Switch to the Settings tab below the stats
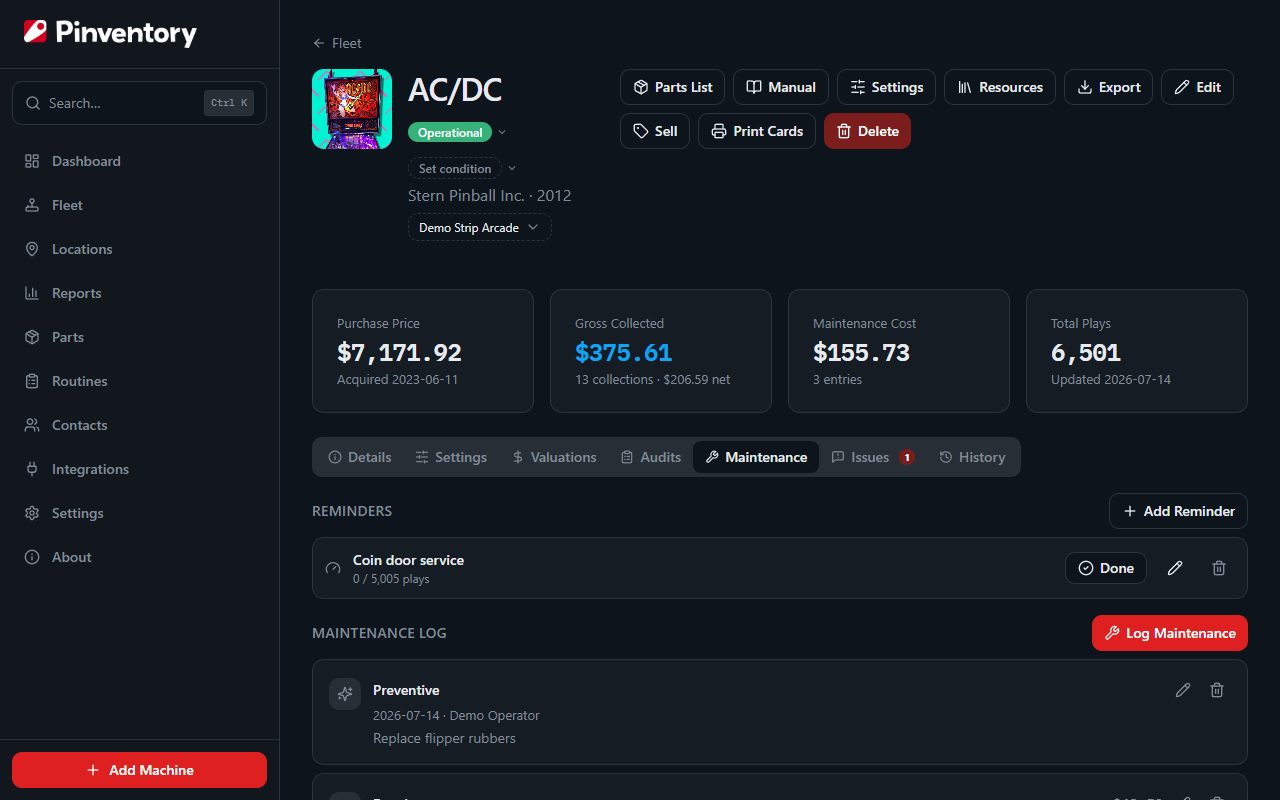 [x=451, y=457]
